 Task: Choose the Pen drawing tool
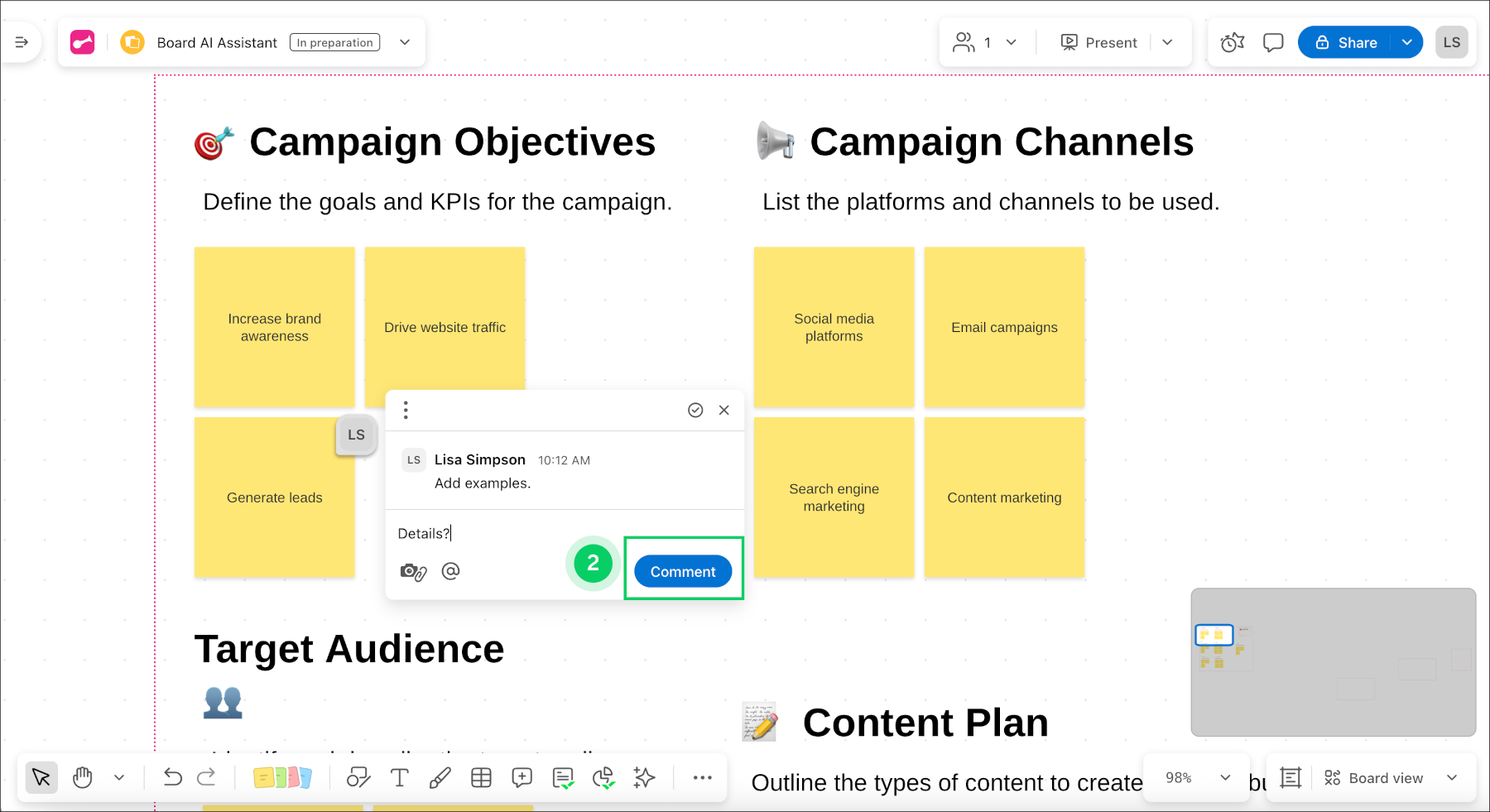(x=440, y=778)
